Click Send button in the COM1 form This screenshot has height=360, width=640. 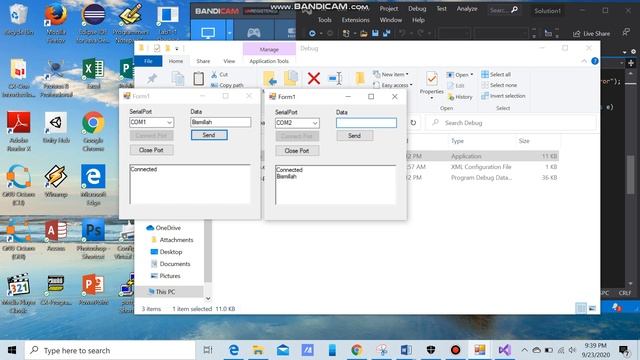(209, 135)
